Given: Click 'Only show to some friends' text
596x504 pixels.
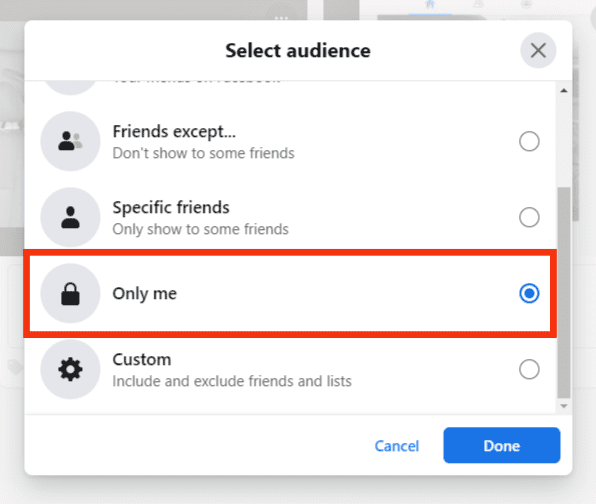Looking at the screenshot, I should (200, 229).
